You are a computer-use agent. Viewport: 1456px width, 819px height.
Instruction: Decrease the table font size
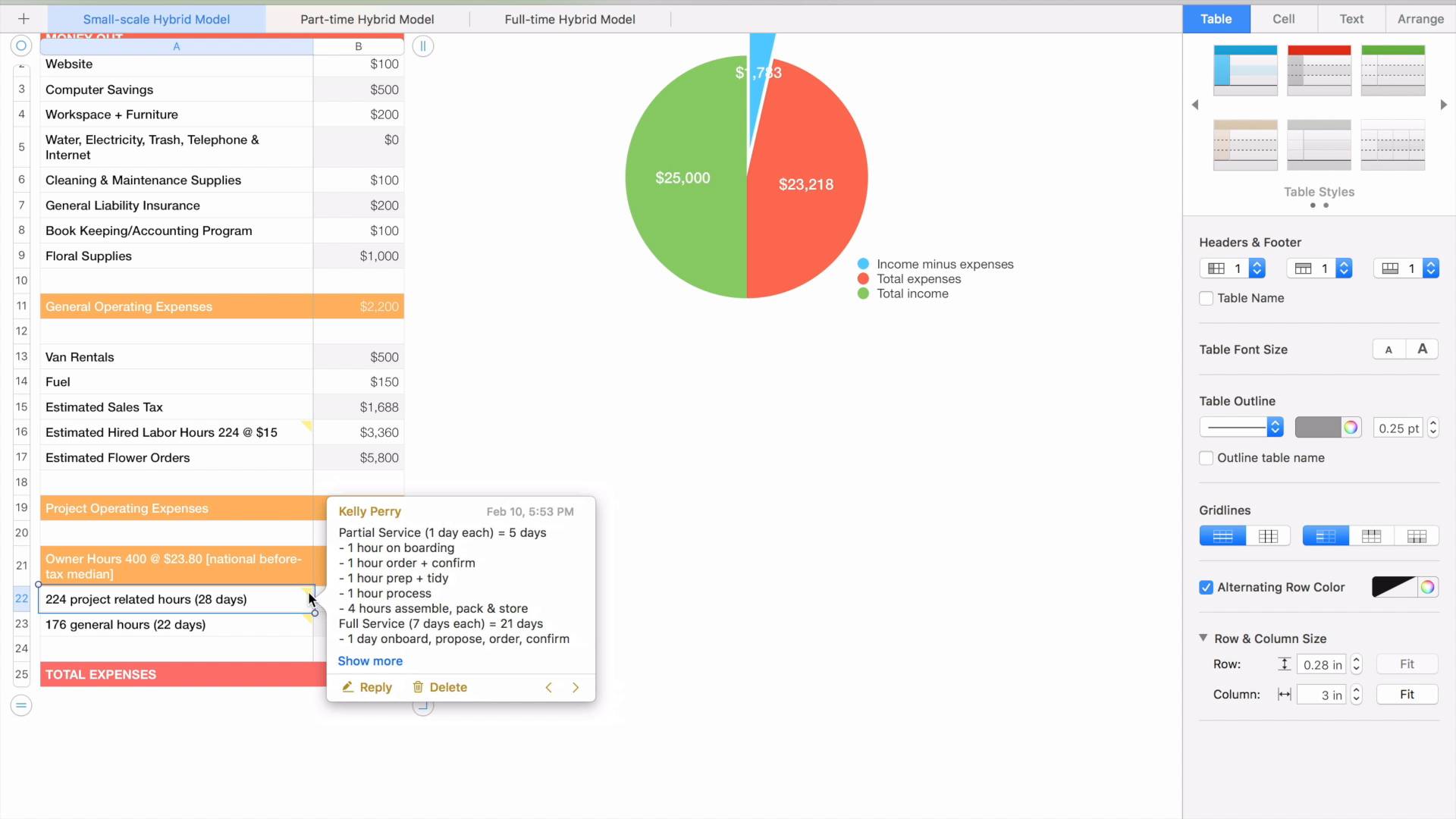point(1389,349)
